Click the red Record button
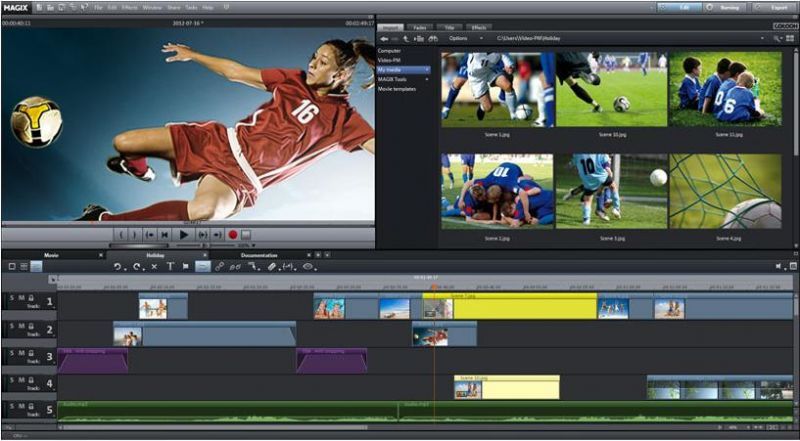 [x=233, y=235]
